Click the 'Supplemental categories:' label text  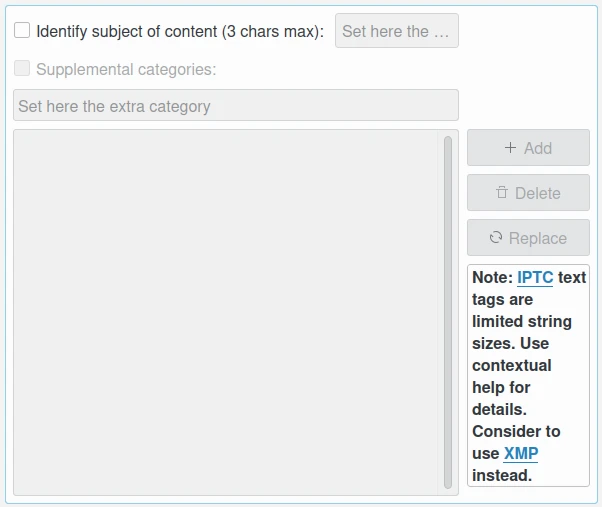(x=126, y=69)
